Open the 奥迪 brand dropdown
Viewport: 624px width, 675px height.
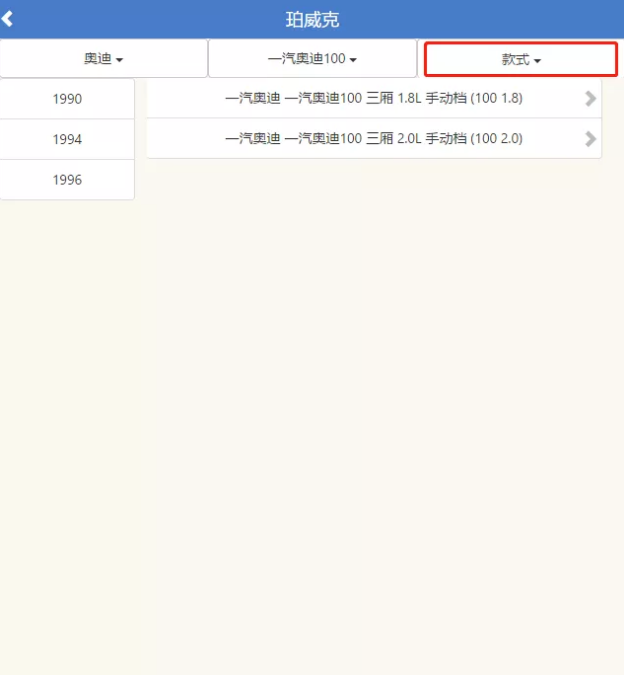click(x=104, y=59)
